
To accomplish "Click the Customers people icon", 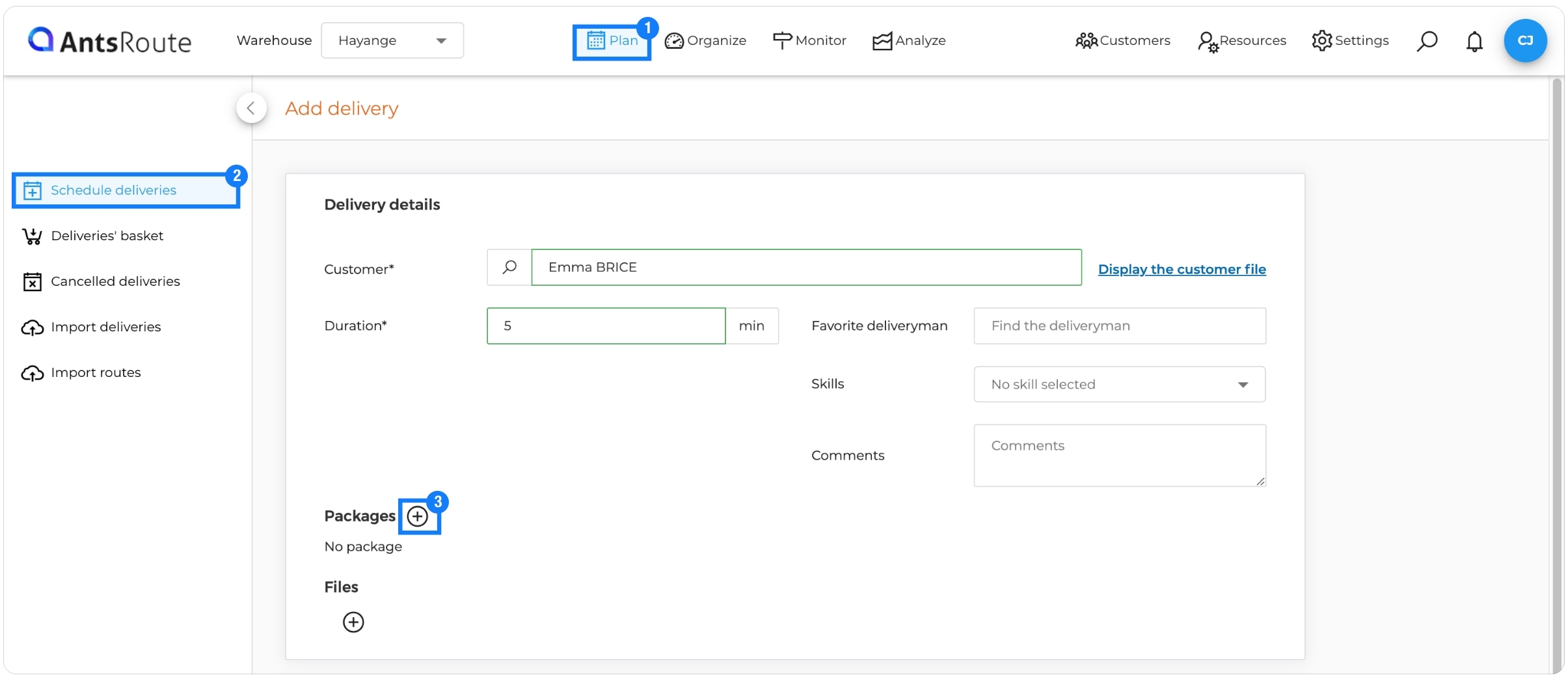I will (x=1086, y=41).
